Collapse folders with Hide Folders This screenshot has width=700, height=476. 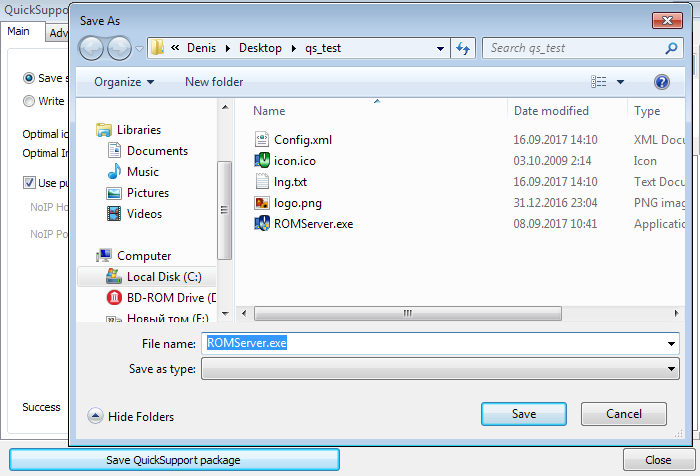pos(131,417)
